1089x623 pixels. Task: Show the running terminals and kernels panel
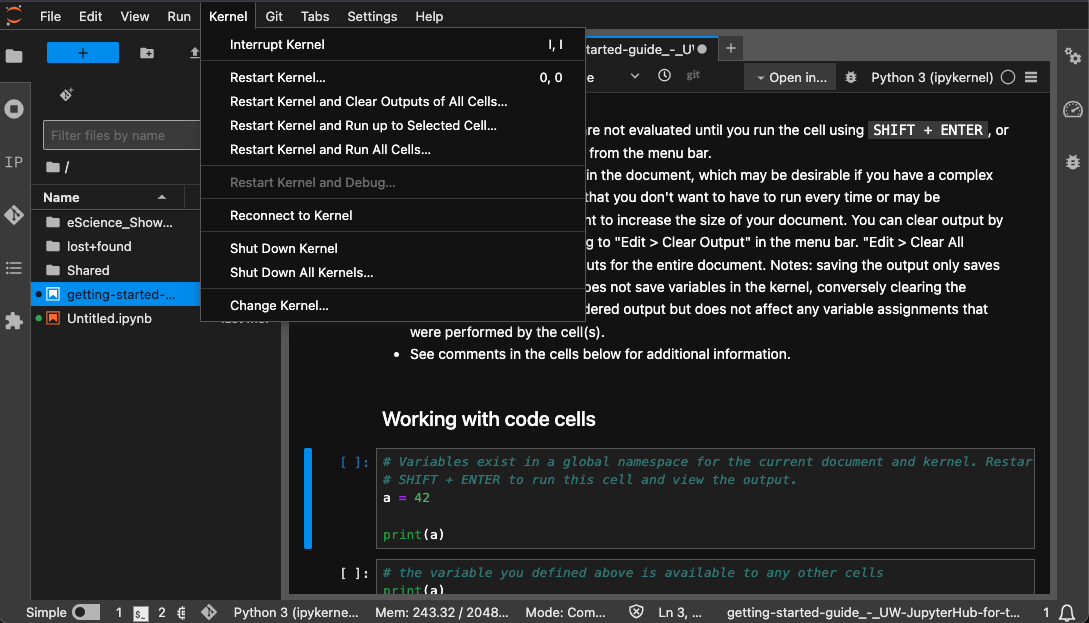[14, 110]
